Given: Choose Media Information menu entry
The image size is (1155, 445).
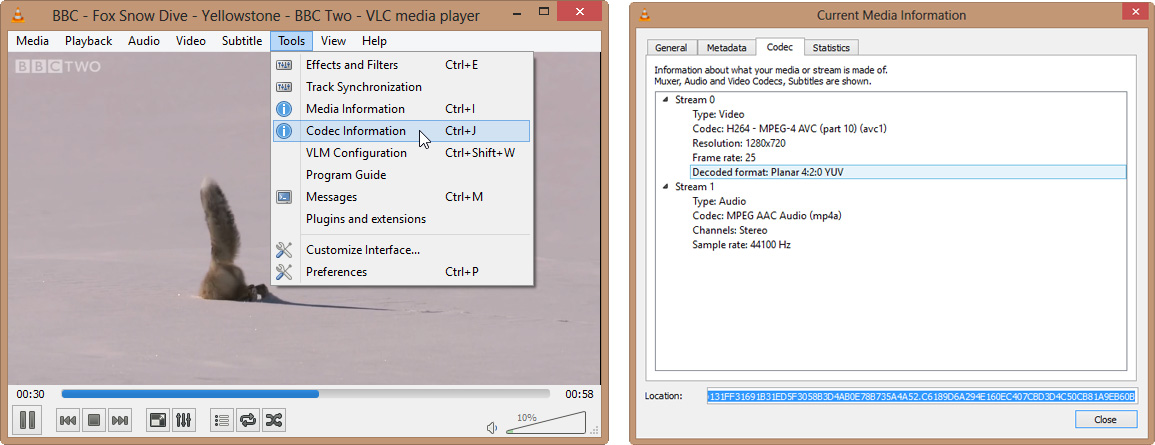Looking at the screenshot, I should [401, 109].
